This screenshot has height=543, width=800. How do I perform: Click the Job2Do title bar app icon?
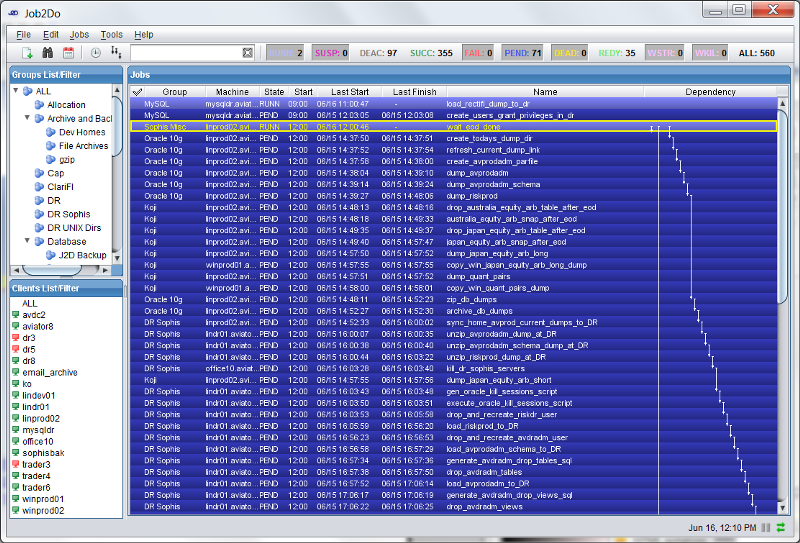(14, 13)
